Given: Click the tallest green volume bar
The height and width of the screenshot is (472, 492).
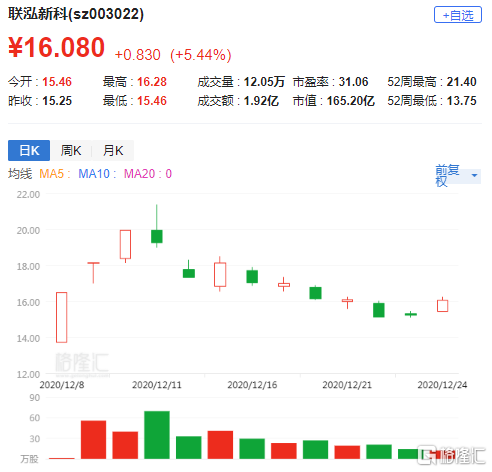Looking at the screenshot, I should [x=157, y=435].
